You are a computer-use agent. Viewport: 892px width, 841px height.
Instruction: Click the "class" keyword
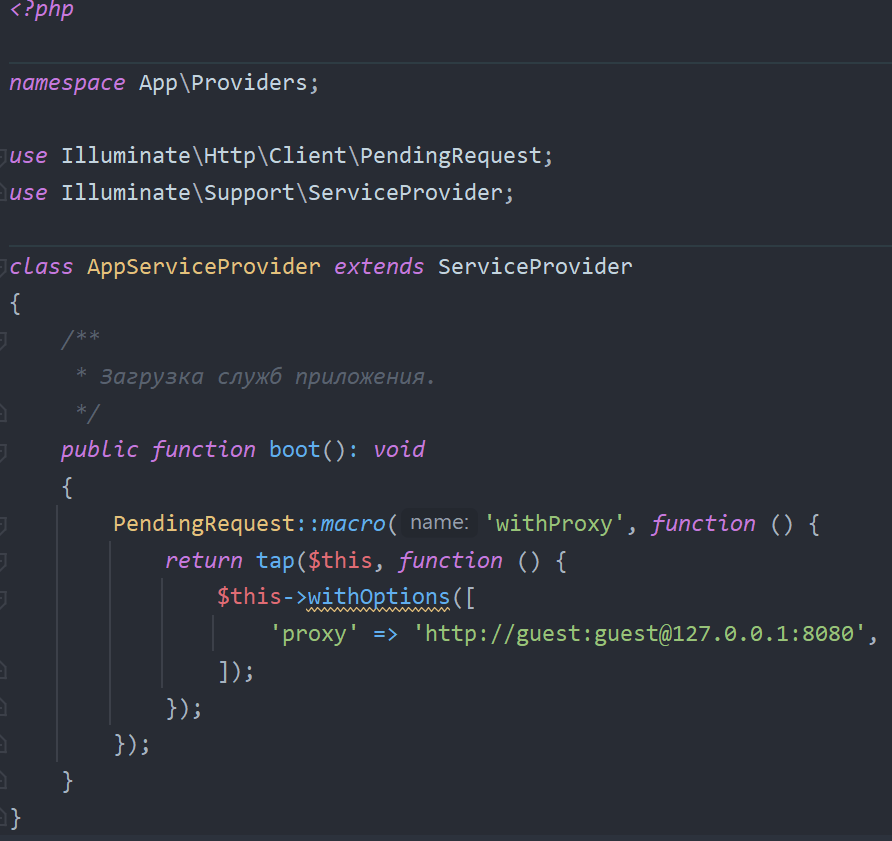coord(42,267)
